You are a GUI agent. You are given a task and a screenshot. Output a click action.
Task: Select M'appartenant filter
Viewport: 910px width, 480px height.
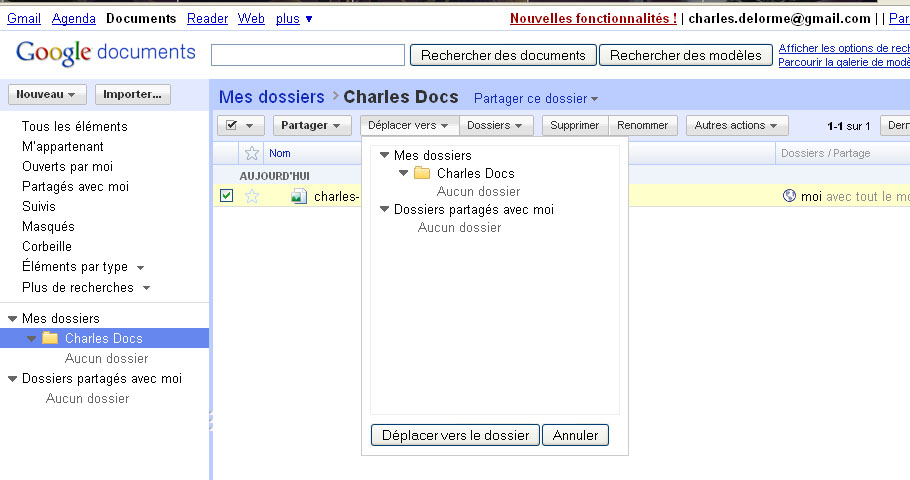[63, 146]
